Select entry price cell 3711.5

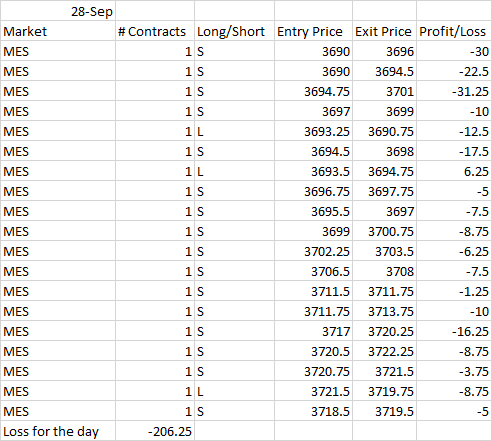pos(313,291)
